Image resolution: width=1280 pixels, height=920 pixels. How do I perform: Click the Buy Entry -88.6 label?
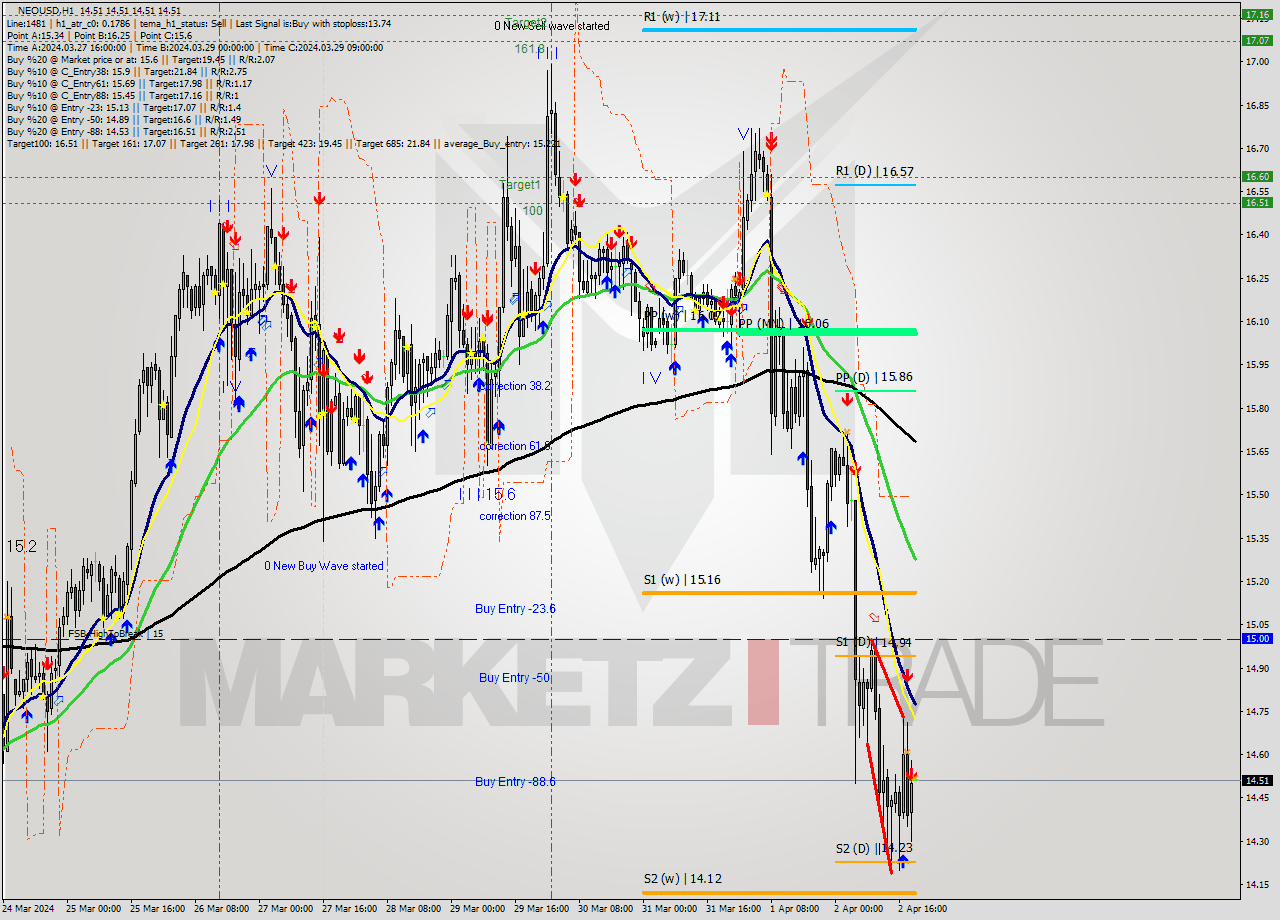coord(515,782)
